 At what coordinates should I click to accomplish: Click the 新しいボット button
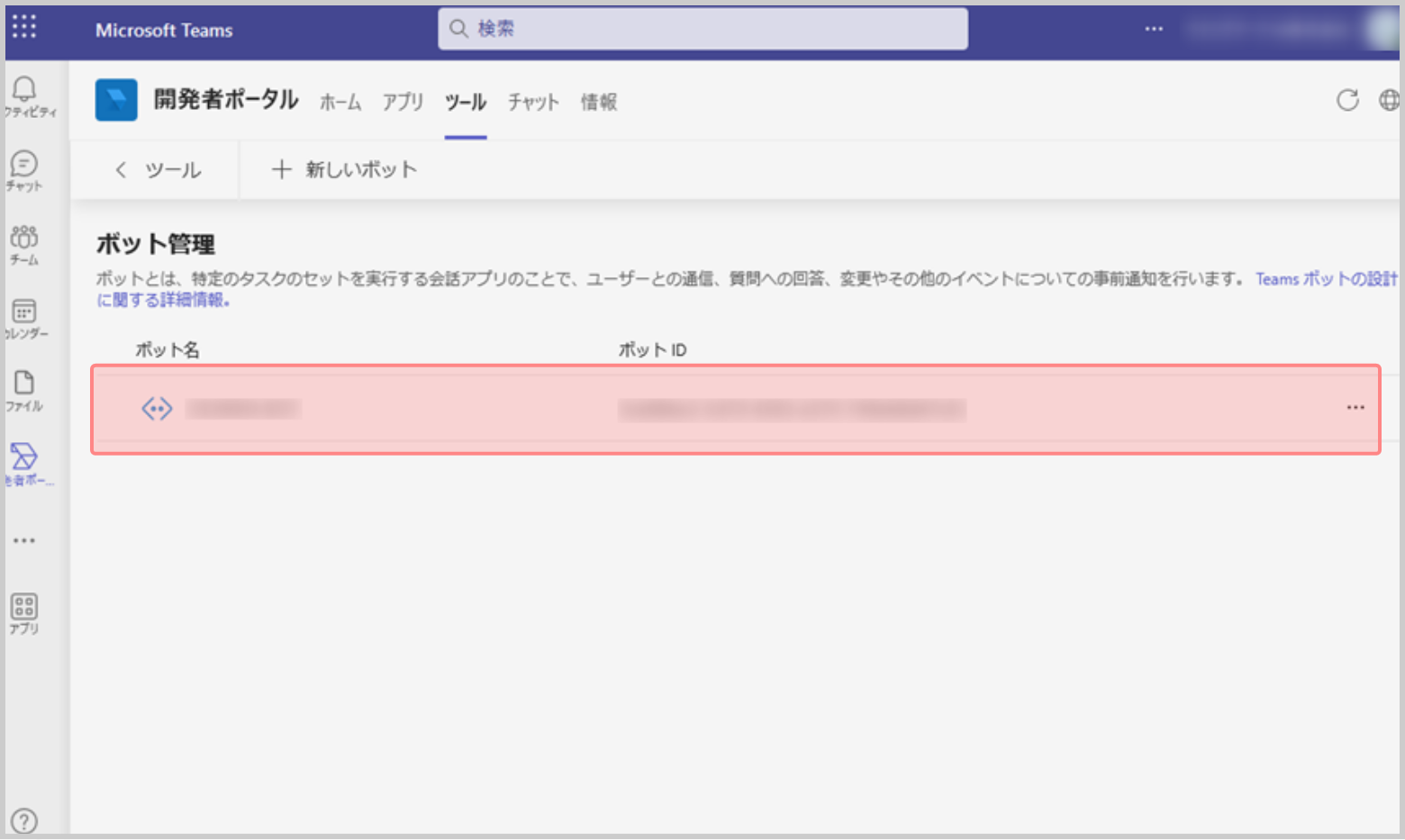click(345, 169)
